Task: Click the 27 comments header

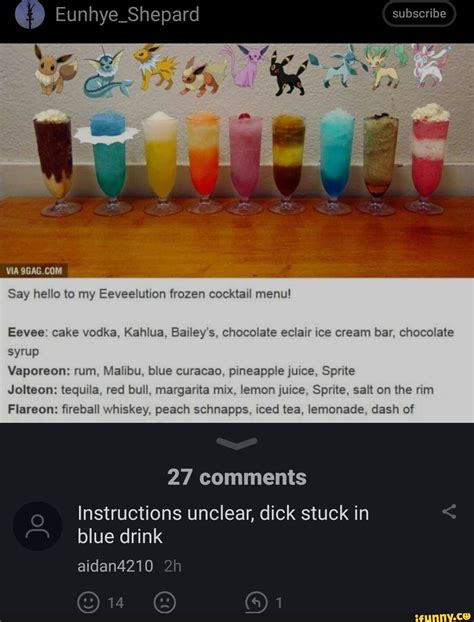Action: coord(237,477)
